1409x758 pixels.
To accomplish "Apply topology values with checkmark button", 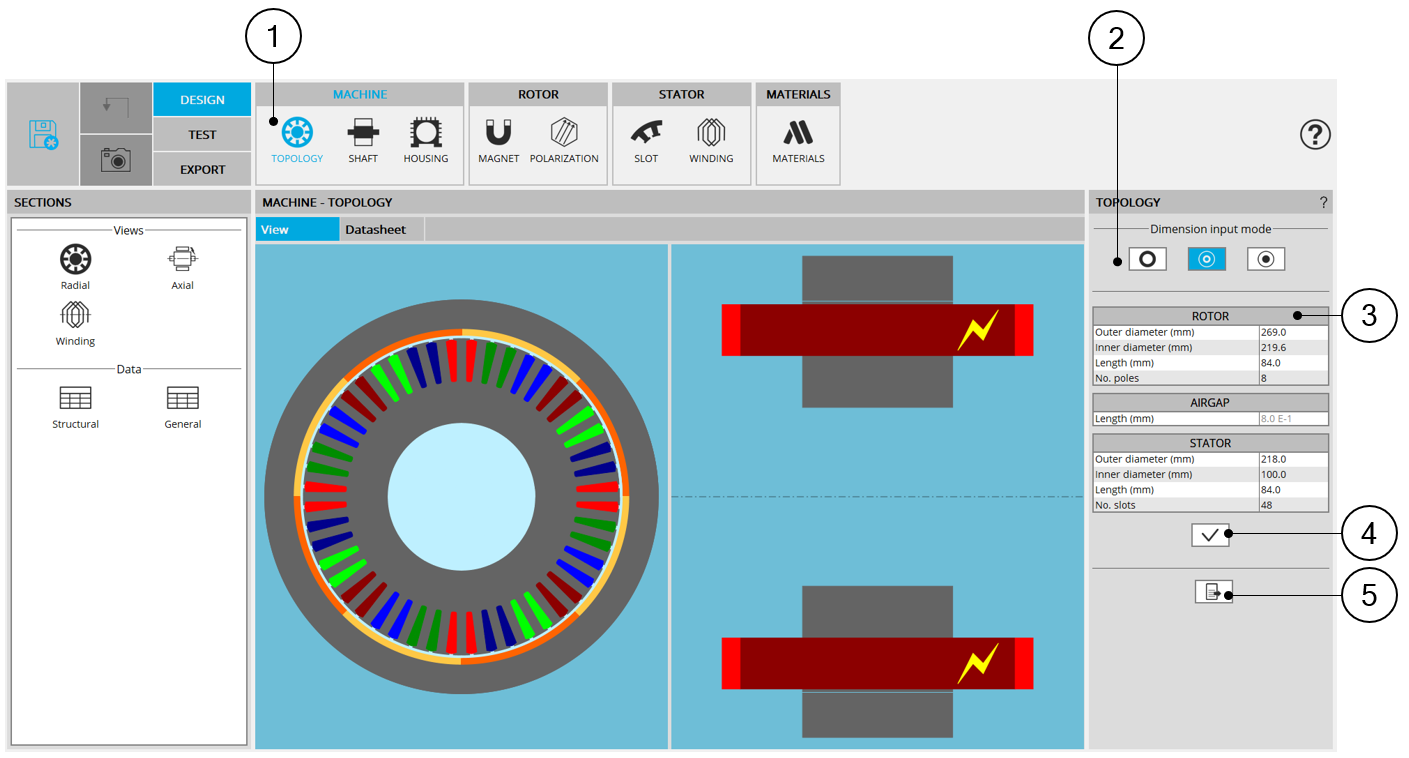I will click(x=1209, y=535).
